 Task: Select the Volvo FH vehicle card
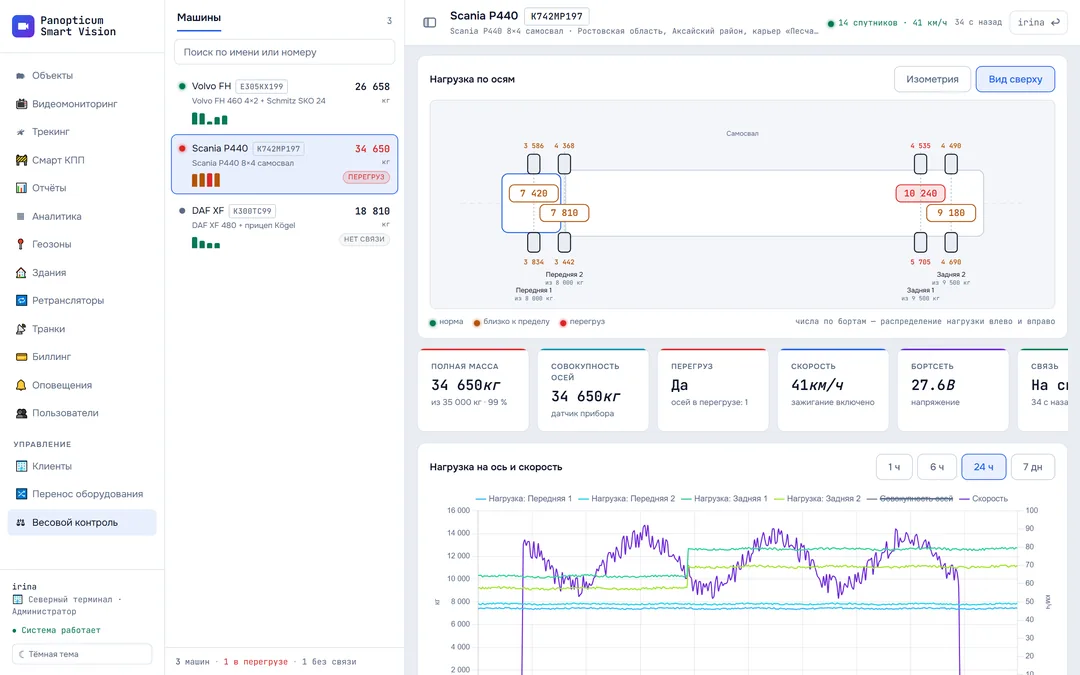[284, 101]
